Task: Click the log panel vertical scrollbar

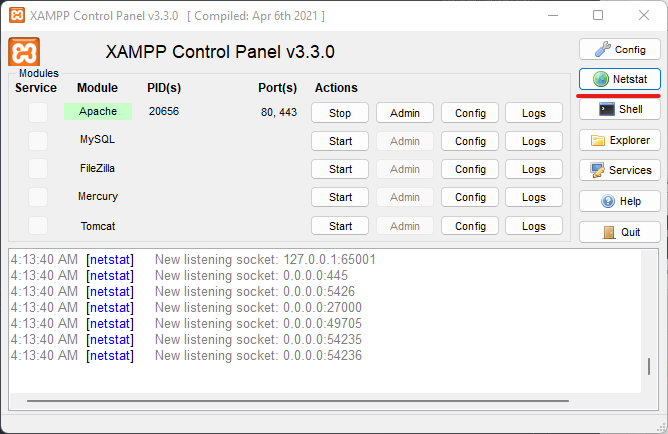Action: (650, 365)
